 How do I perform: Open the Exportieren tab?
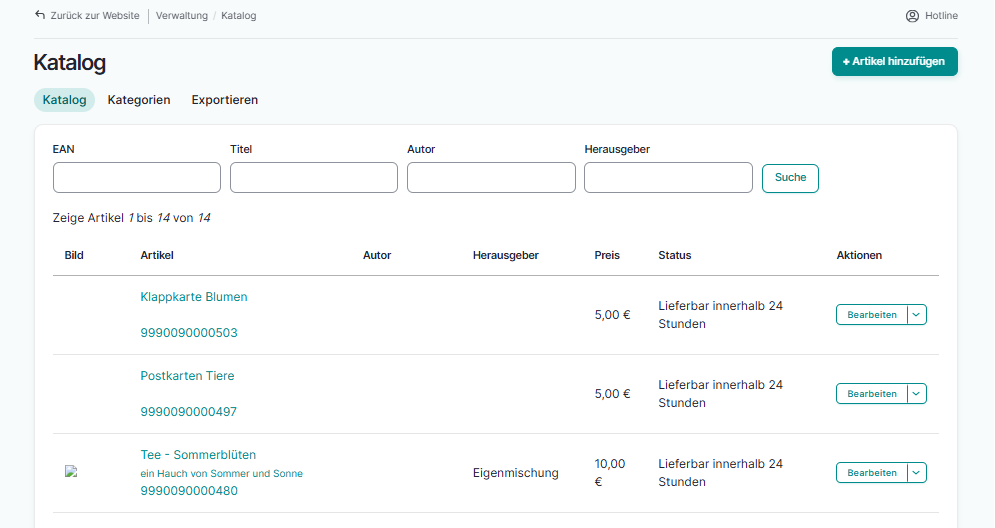[x=225, y=100]
